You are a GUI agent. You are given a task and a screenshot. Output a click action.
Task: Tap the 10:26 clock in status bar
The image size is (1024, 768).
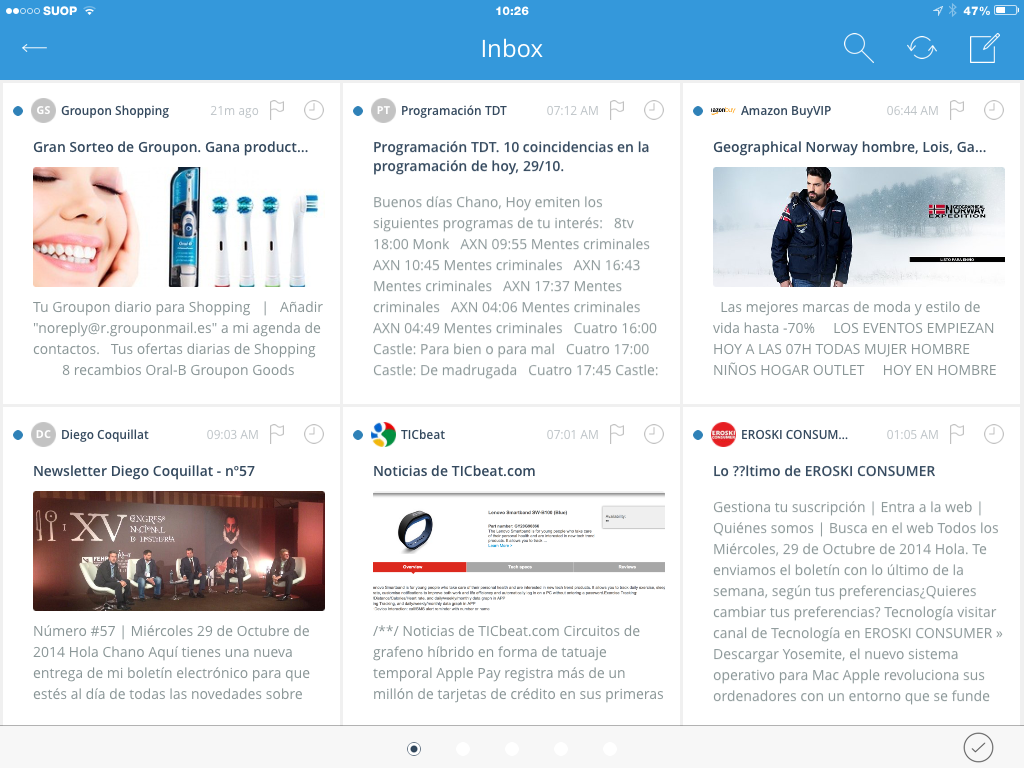512,10
